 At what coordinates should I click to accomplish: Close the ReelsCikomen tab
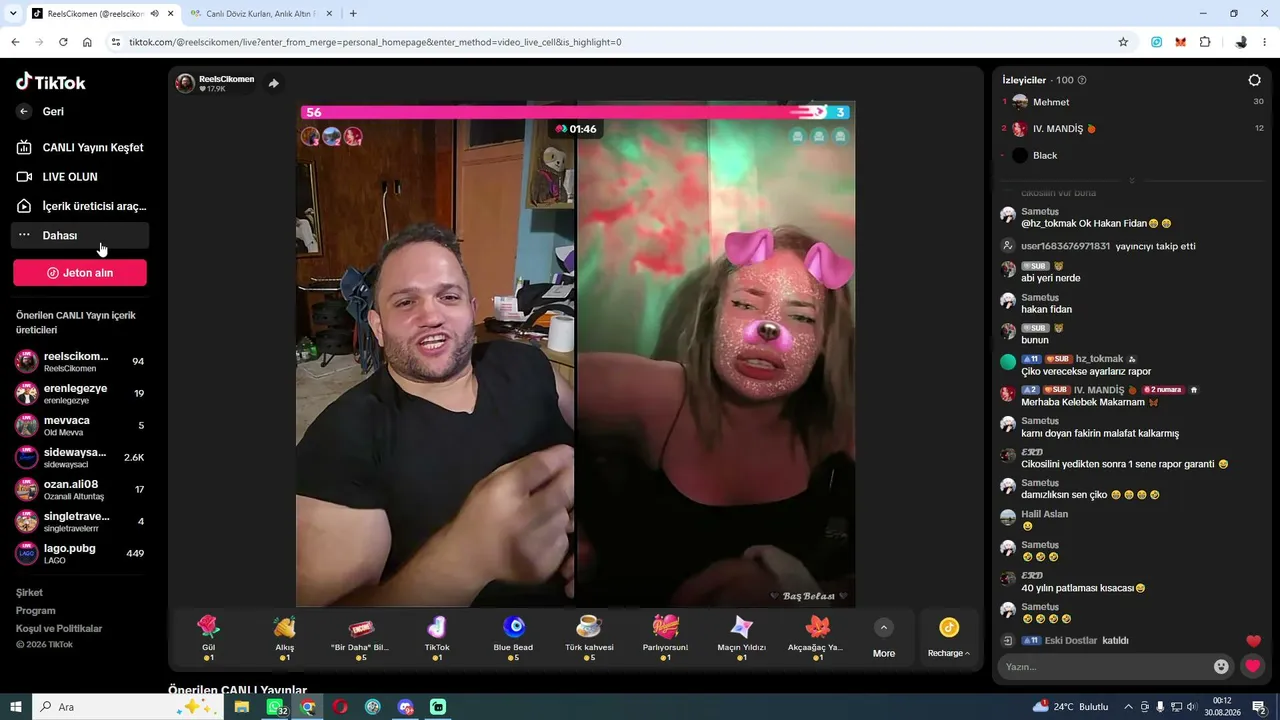pyautogui.click(x=171, y=14)
